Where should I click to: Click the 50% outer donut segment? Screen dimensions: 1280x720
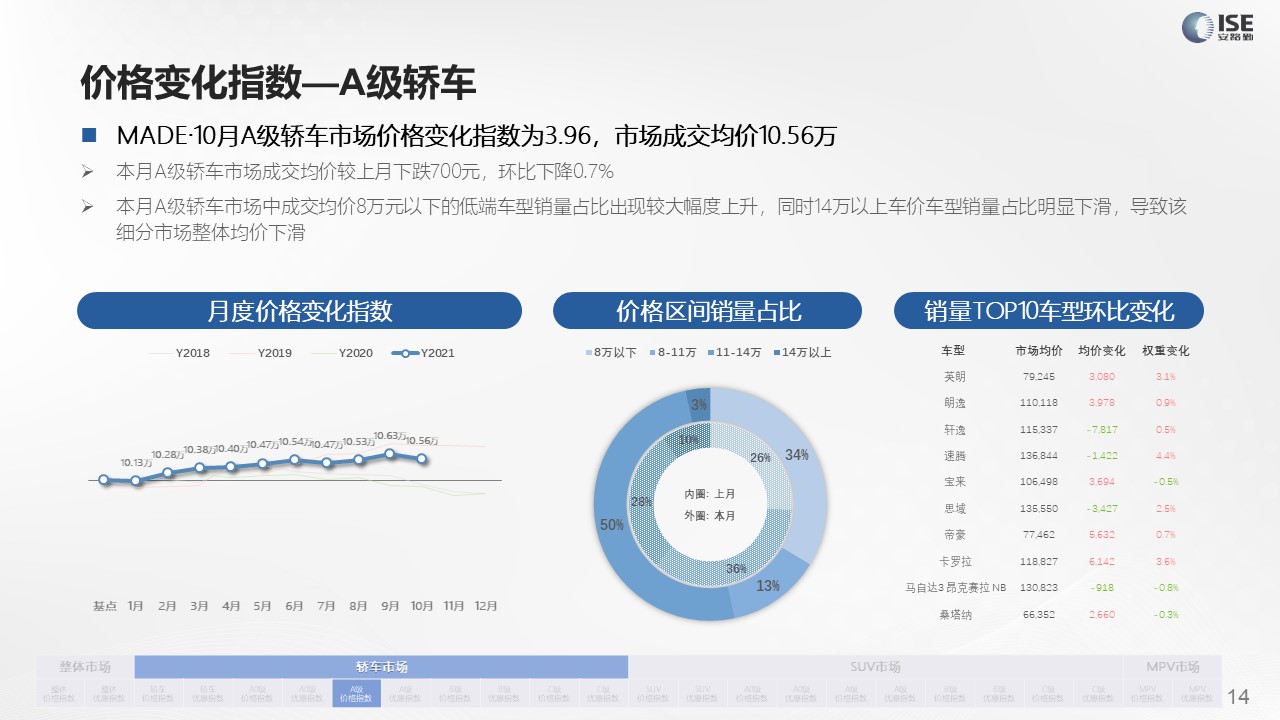pyautogui.click(x=608, y=524)
